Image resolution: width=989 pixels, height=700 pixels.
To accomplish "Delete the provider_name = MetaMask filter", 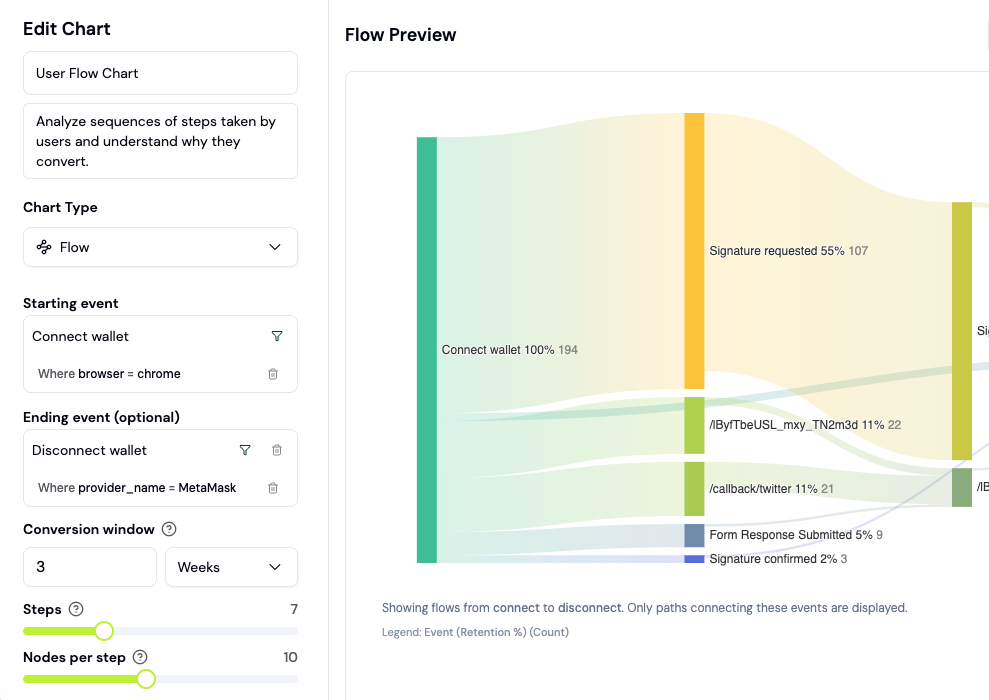I will [273, 487].
